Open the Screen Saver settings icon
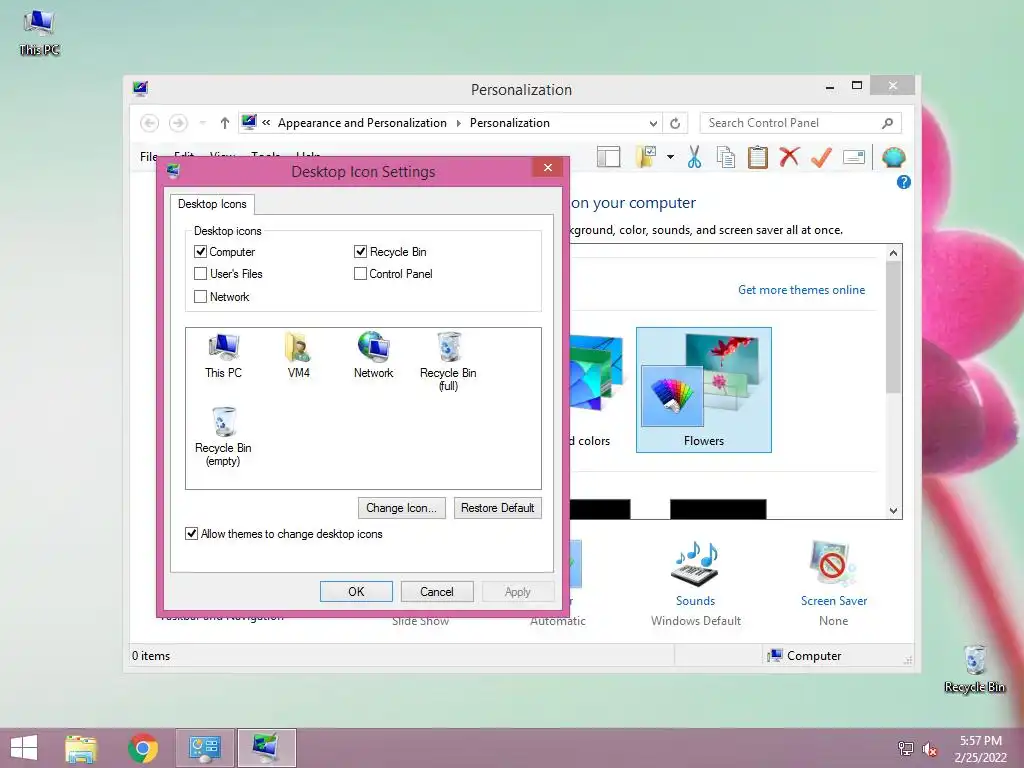 click(833, 564)
